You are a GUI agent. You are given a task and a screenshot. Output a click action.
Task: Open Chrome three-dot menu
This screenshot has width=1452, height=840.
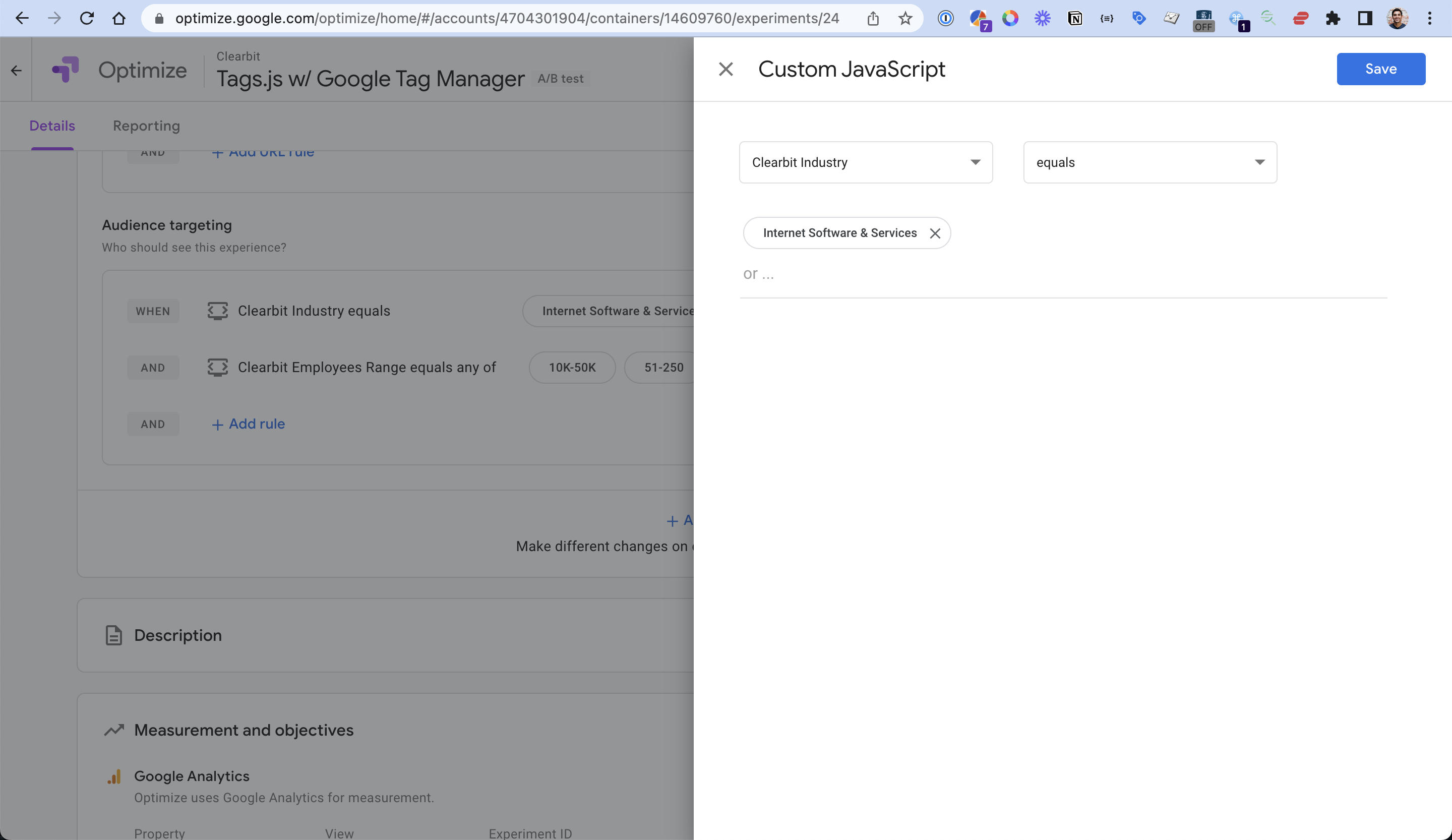(x=1429, y=19)
